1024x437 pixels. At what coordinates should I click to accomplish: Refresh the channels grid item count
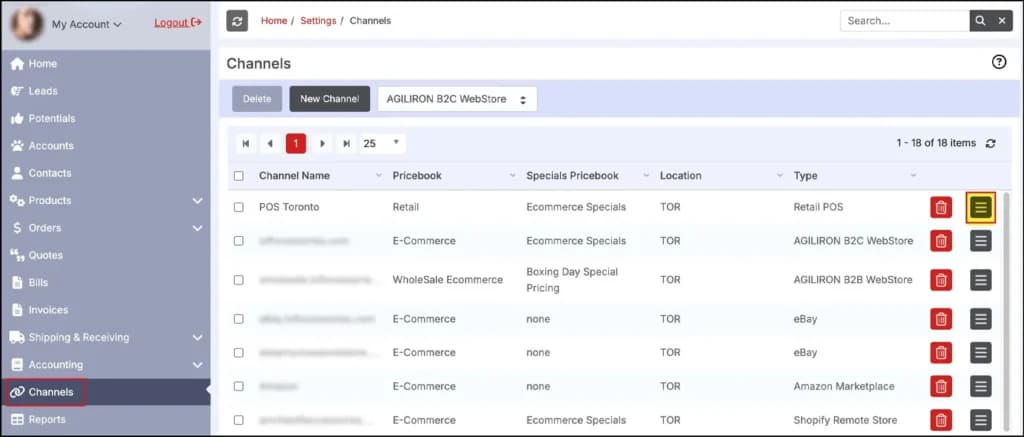tap(991, 144)
